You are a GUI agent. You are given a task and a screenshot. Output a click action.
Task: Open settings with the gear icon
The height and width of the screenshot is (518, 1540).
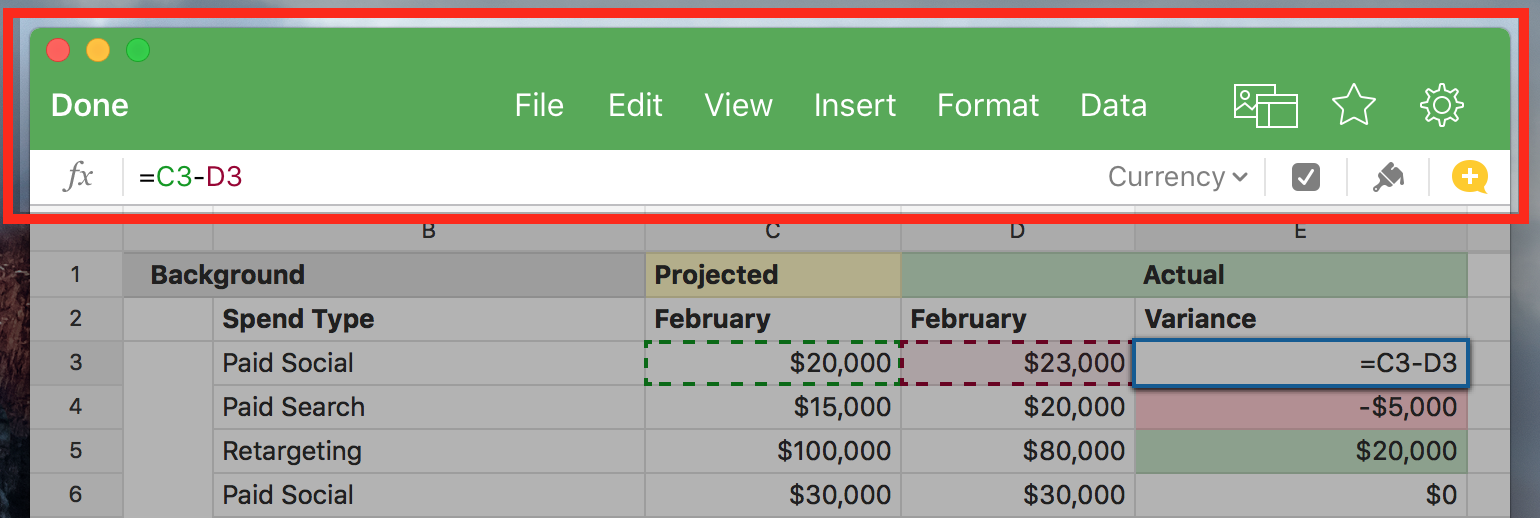(1441, 105)
